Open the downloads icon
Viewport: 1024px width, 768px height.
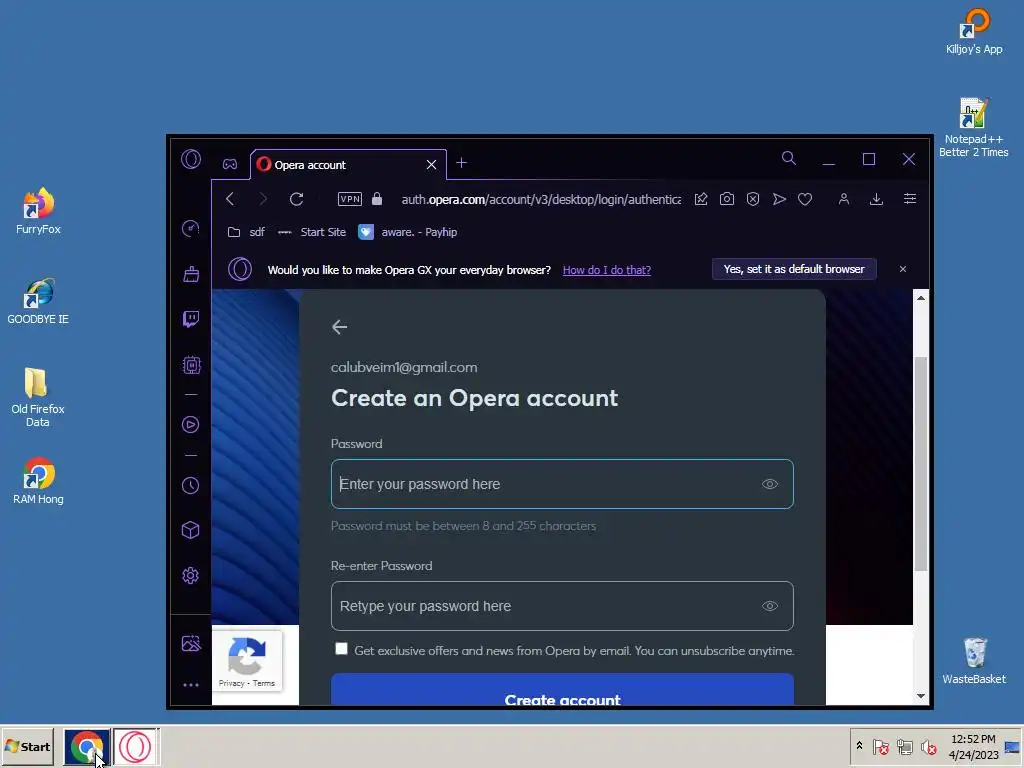[876, 199]
